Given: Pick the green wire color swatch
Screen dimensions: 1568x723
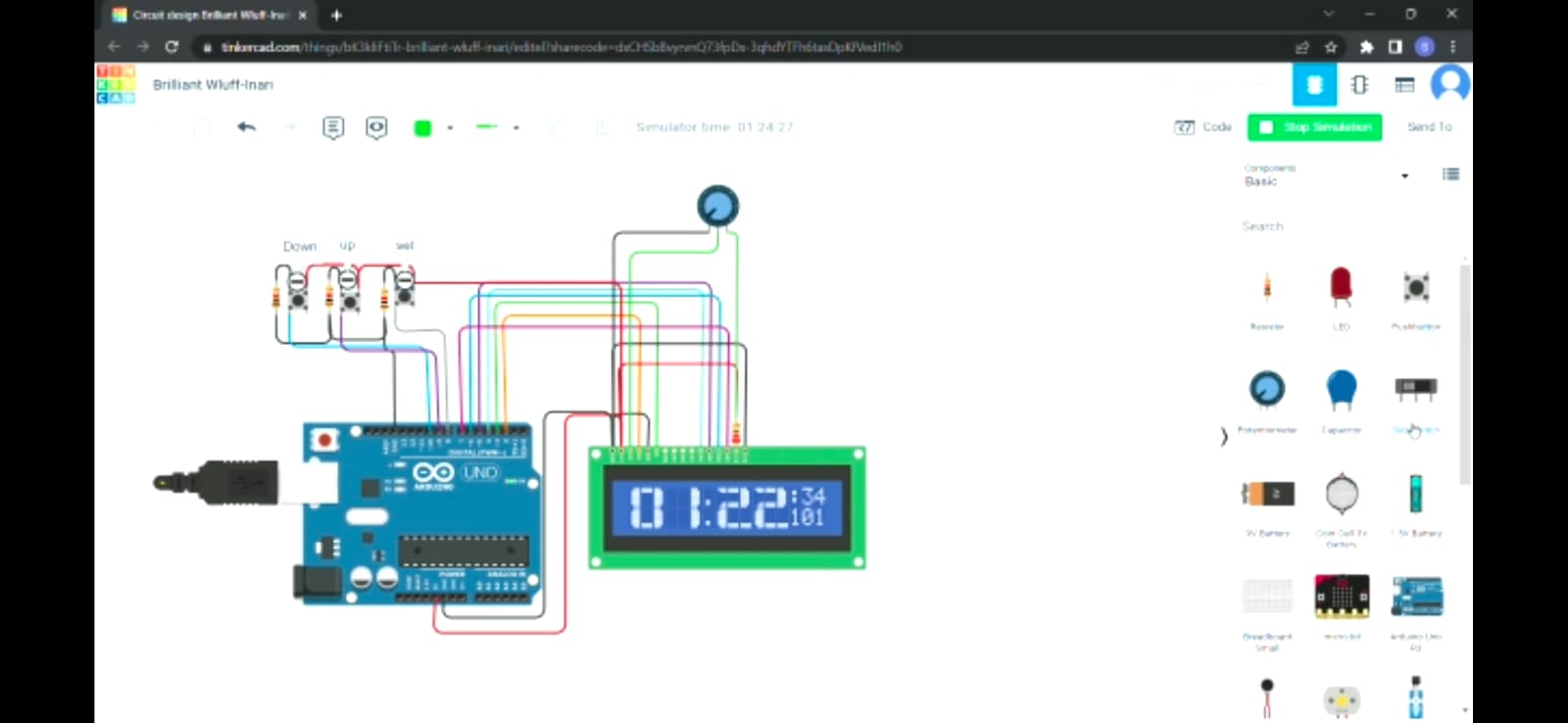Looking at the screenshot, I should pyautogui.click(x=422, y=128).
